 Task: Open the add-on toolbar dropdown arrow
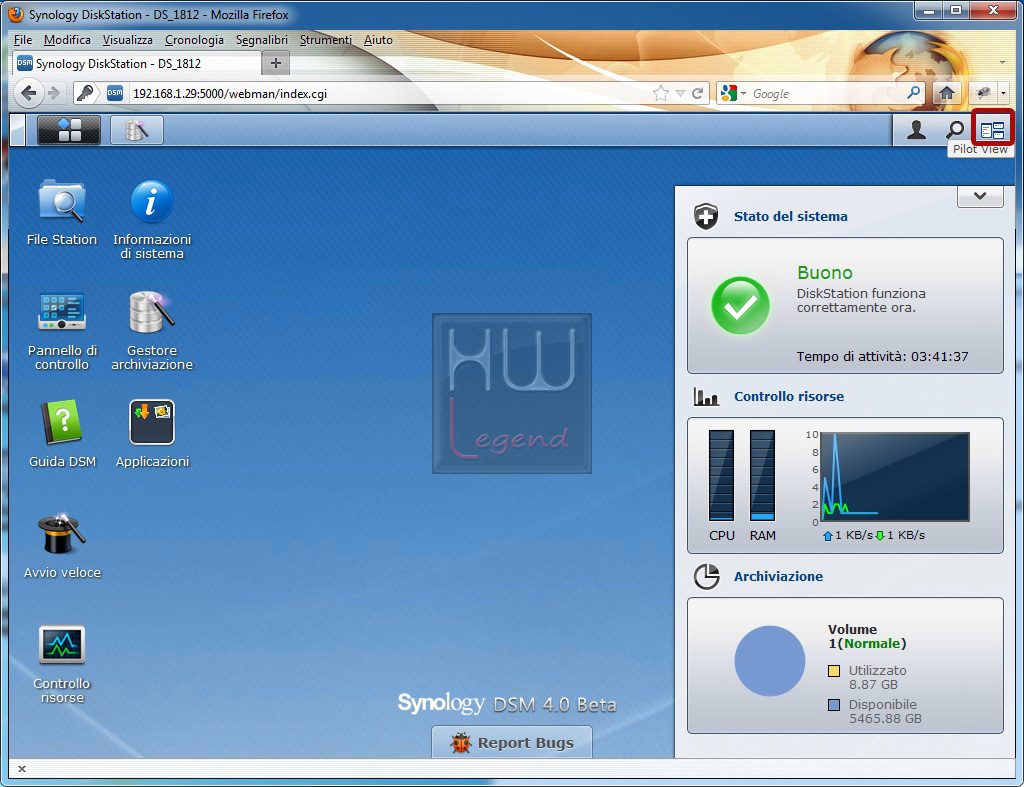pyautogui.click(x=1004, y=93)
